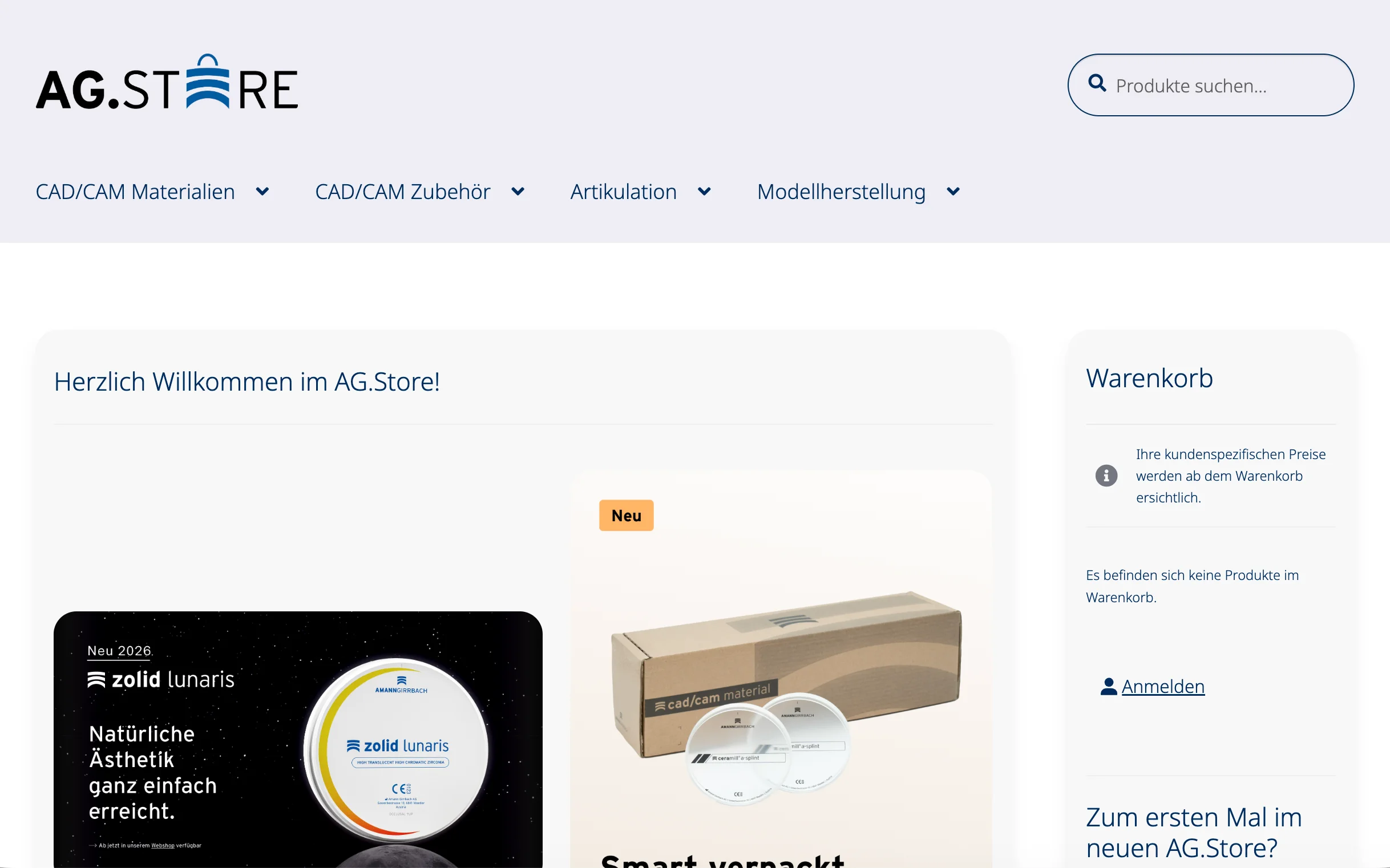Screen dimensions: 1390x868
Task: Click the Ihre kundenspezifischen Preise notice text
Action: (x=1231, y=476)
